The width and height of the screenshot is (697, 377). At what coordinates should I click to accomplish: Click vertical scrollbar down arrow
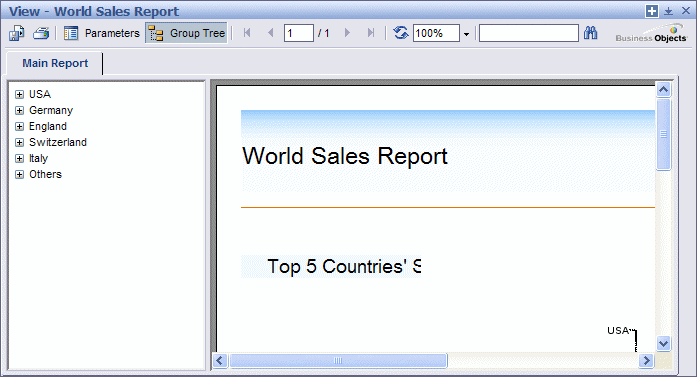663,343
